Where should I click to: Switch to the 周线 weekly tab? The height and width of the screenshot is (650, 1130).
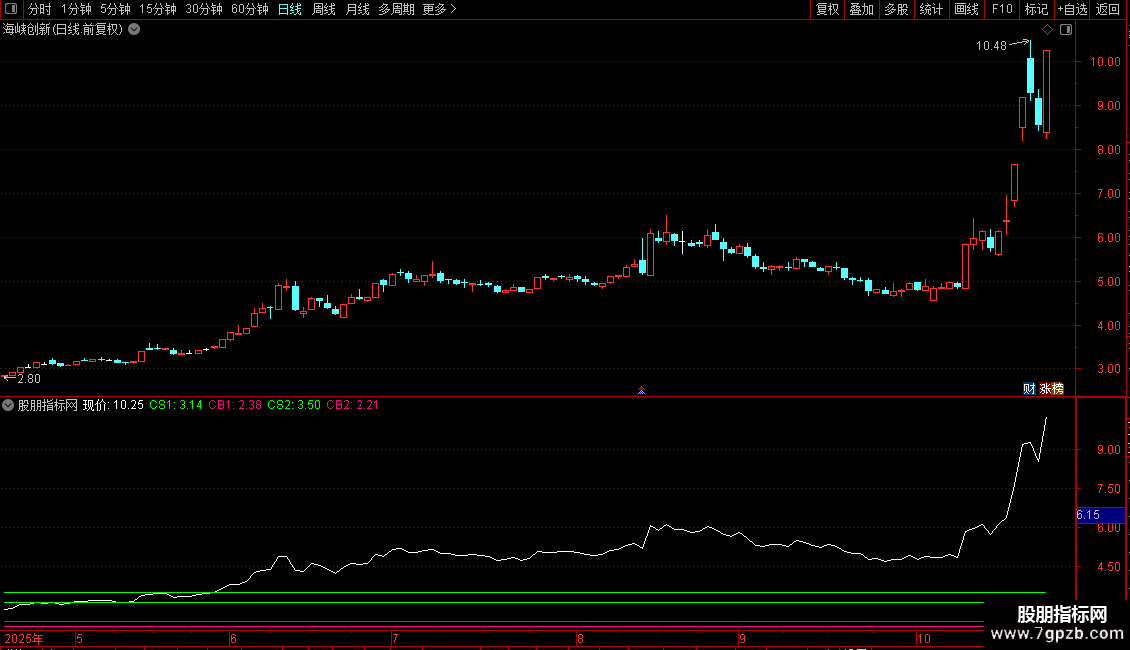324,9
